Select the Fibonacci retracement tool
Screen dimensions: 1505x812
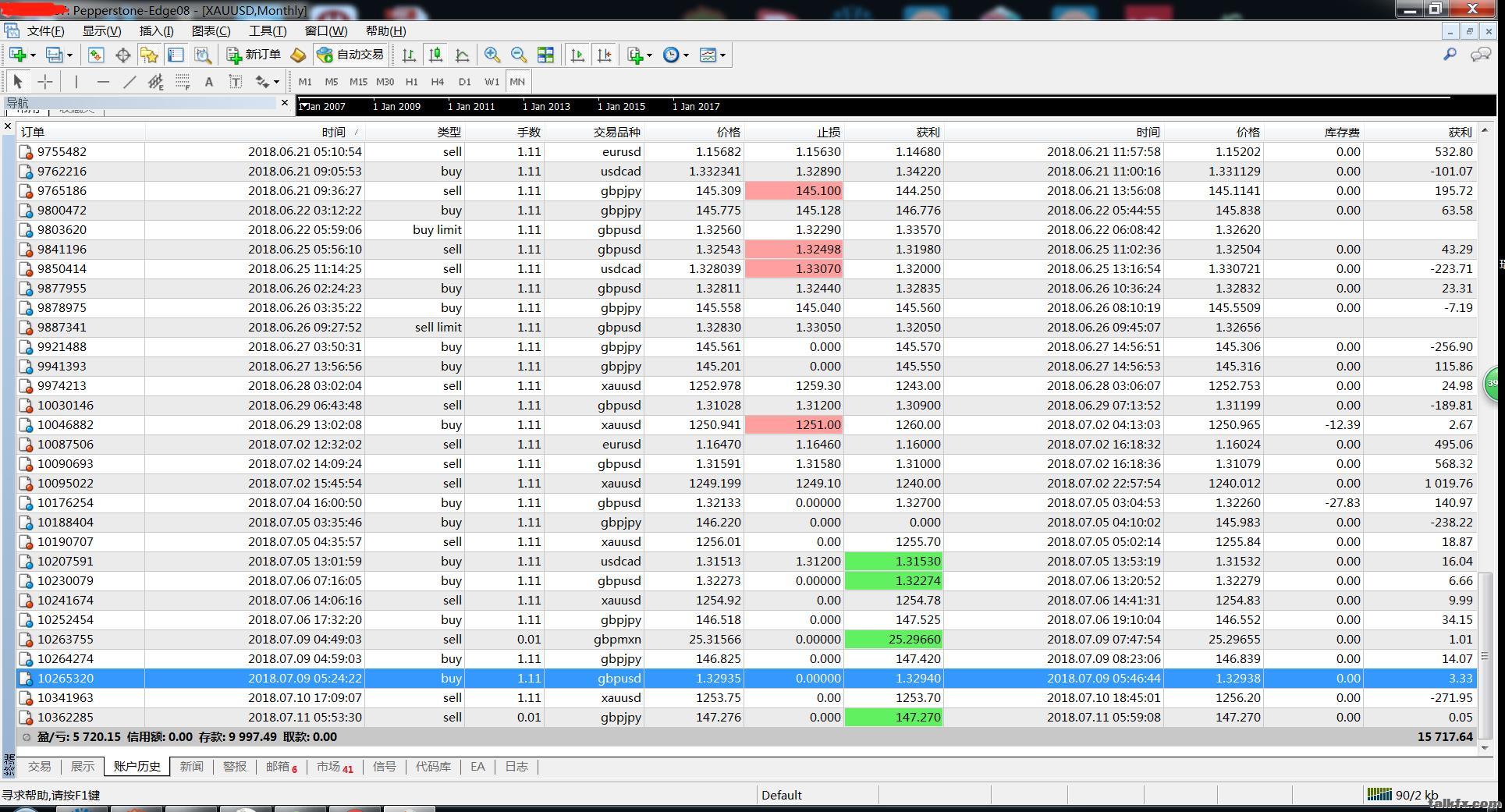pyautogui.click(x=183, y=81)
